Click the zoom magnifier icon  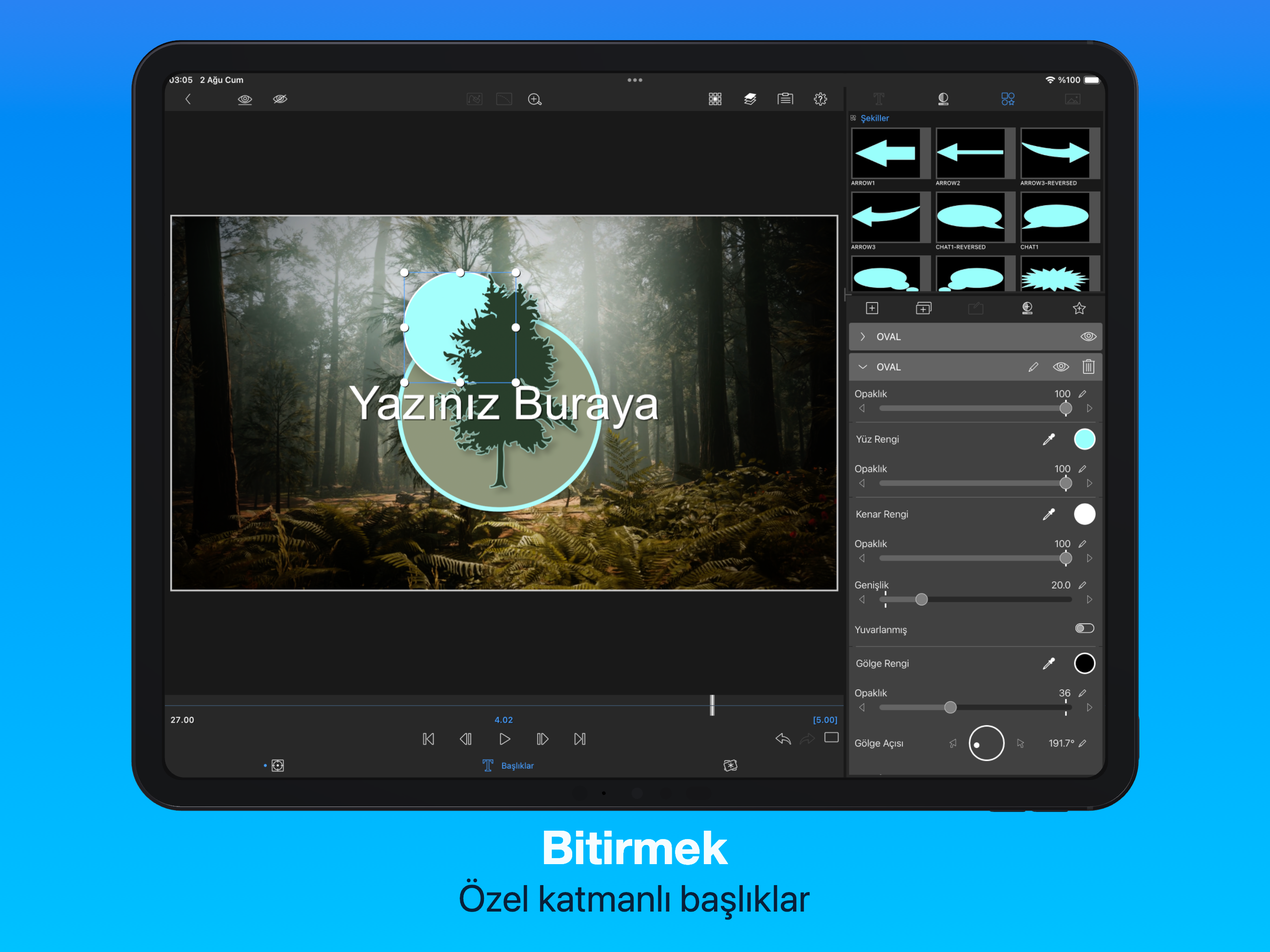pos(534,99)
